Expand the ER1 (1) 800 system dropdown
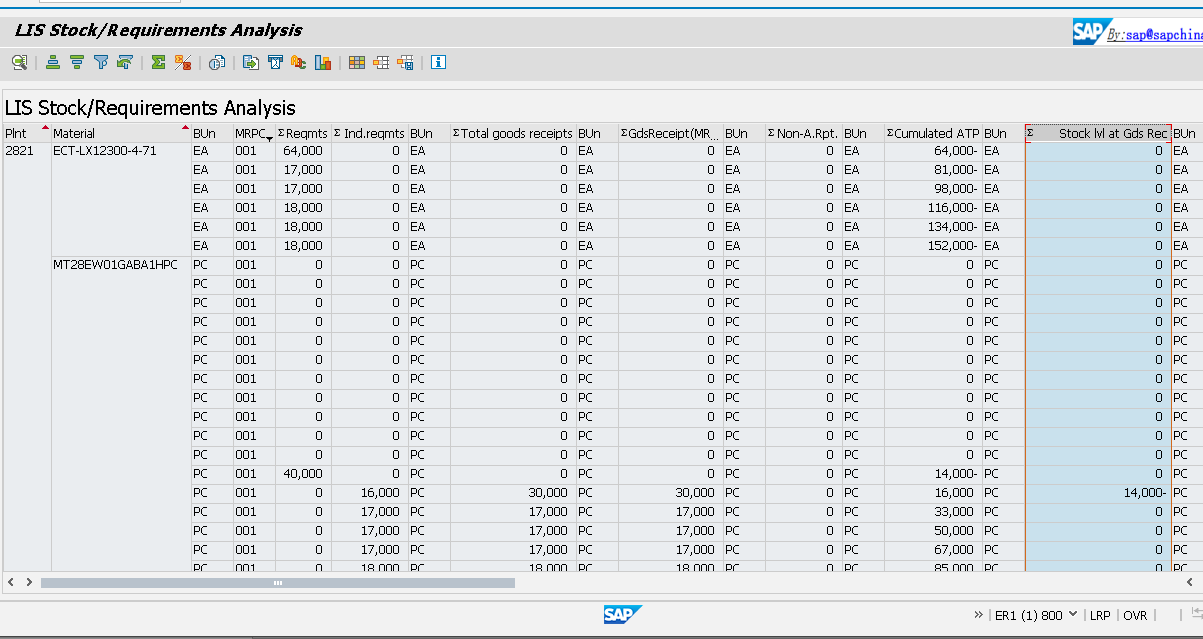Image resolution: width=1203 pixels, height=639 pixels. click(x=1075, y=616)
